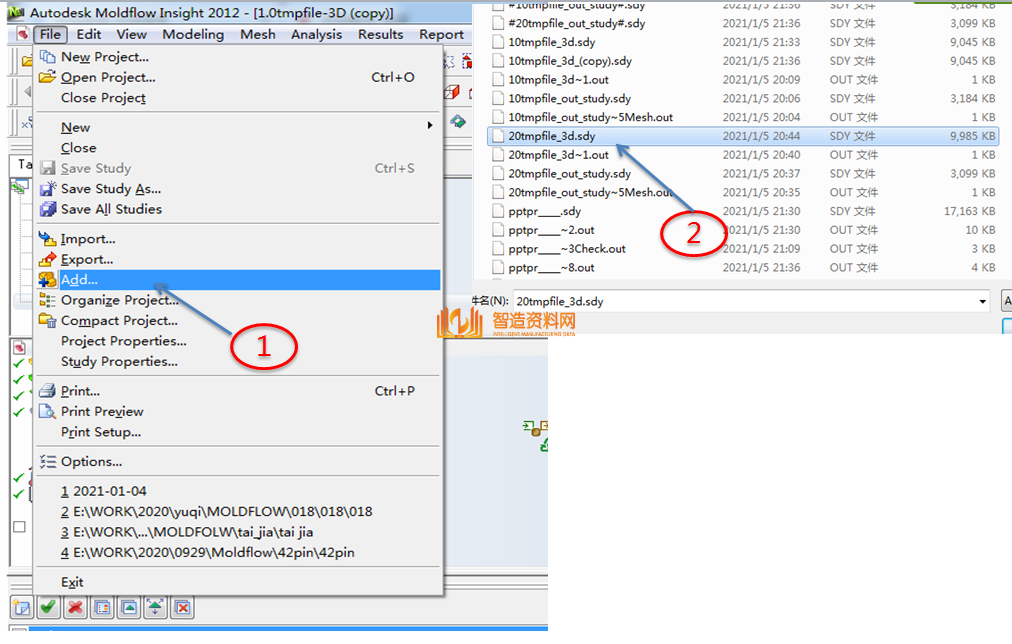
Task: Click the Print Preview menu entry
Action: point(102,411)
